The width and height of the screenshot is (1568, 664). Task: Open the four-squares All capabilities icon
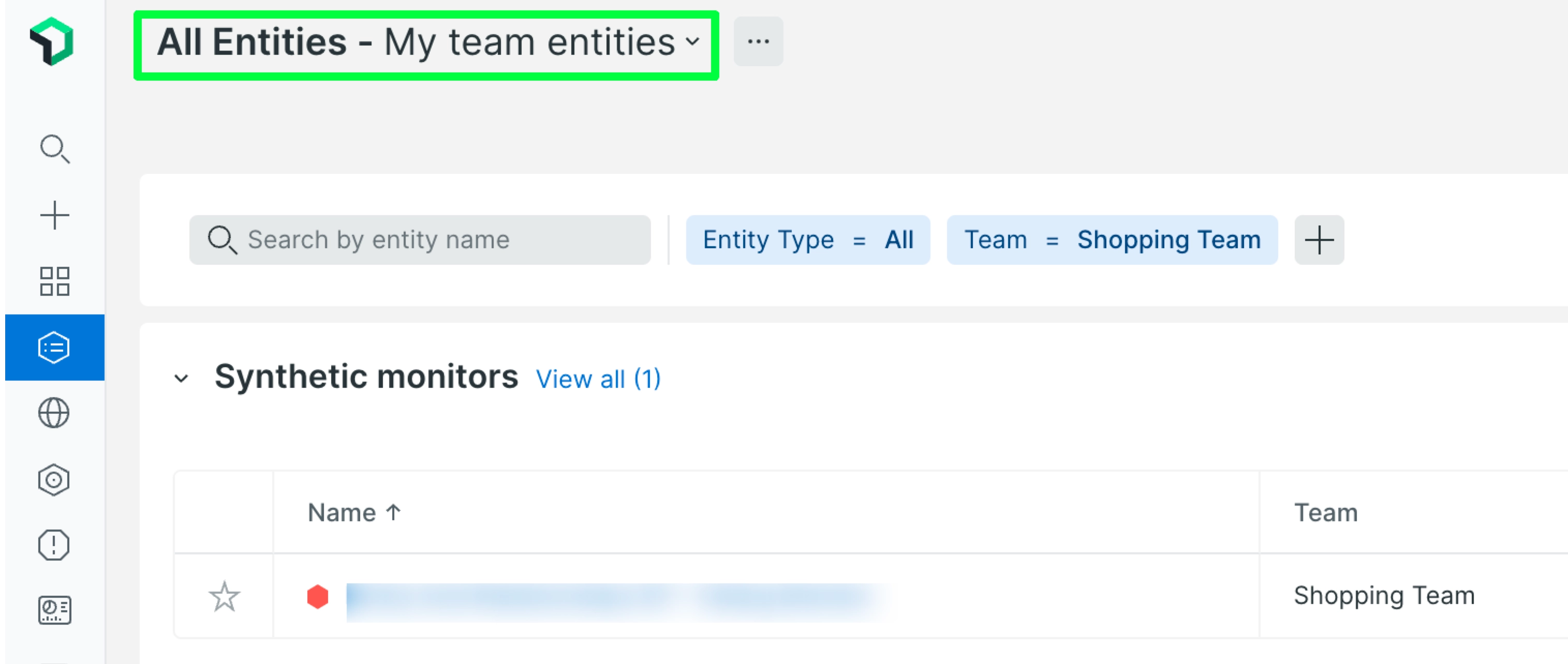[54, 281]
